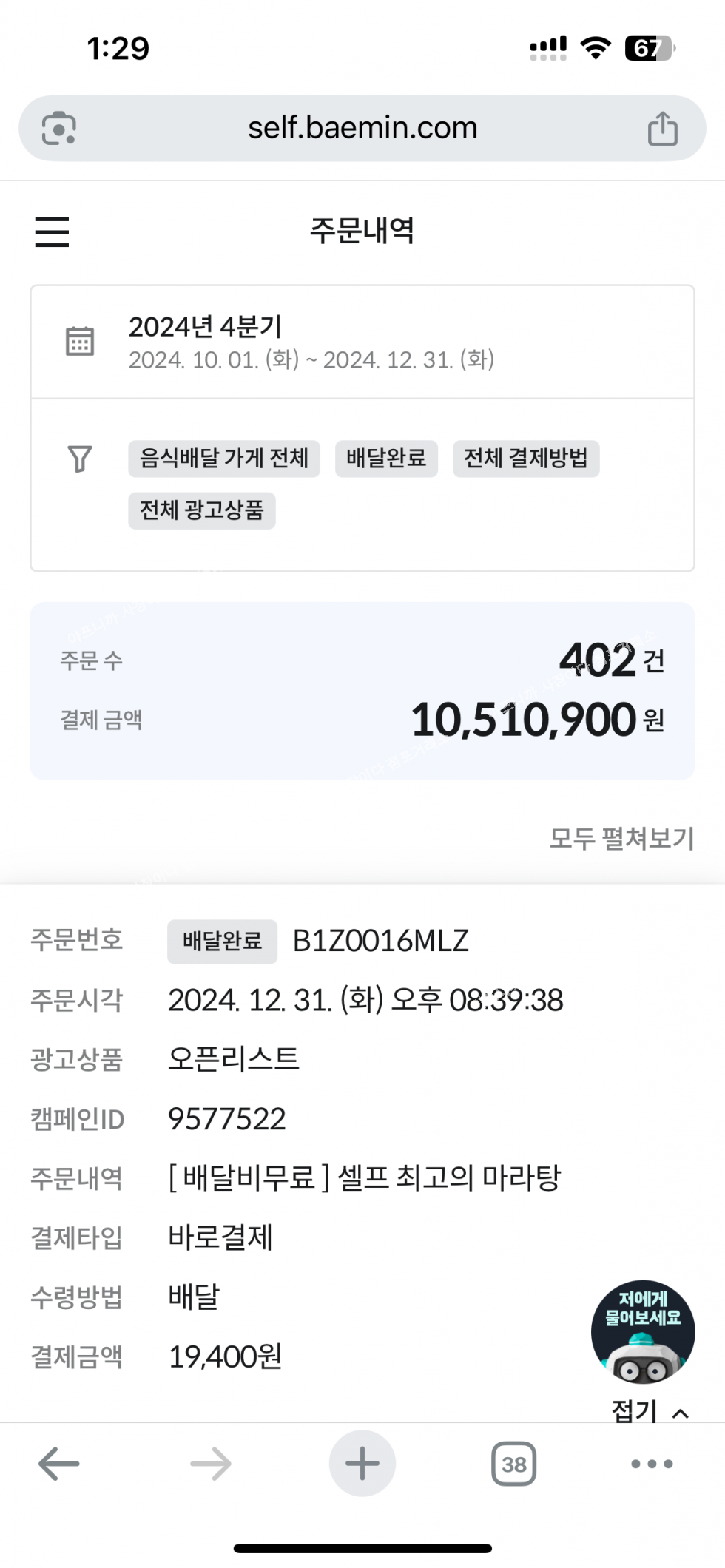The height and width of the screenshot is (1568, 725).
Task: Collapse order details with 접기
Action: pyautogui.click(x=650, y=1411)
